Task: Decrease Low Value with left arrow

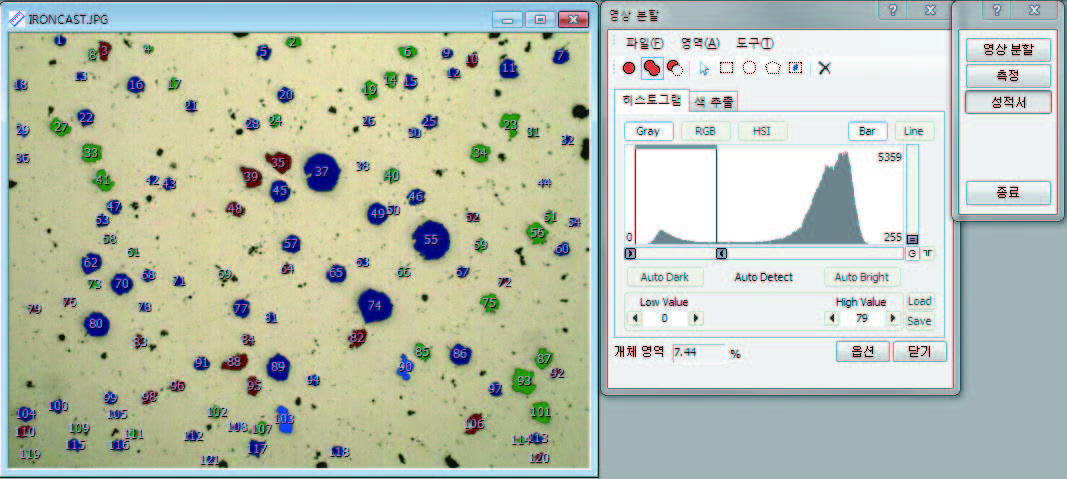Action: tap(634, 318)
